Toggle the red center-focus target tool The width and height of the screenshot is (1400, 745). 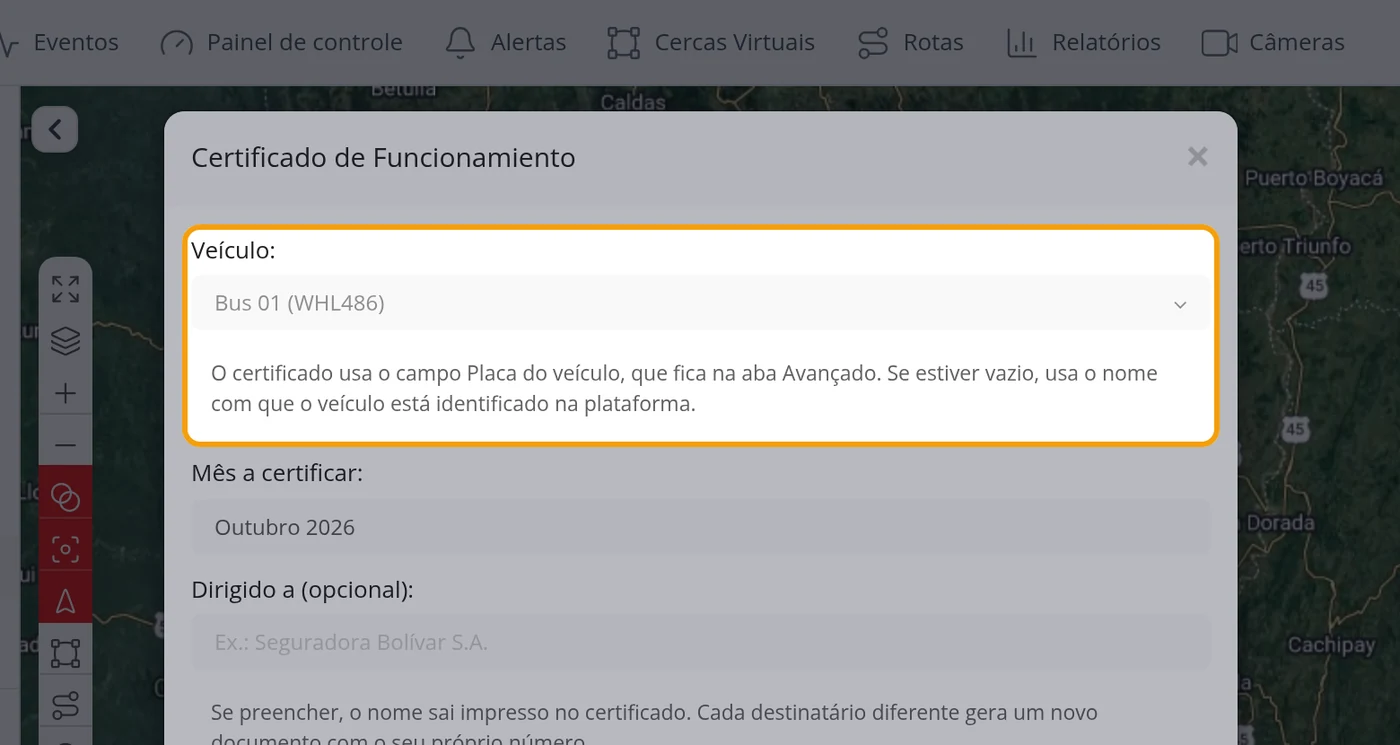(x=65, y=549)
